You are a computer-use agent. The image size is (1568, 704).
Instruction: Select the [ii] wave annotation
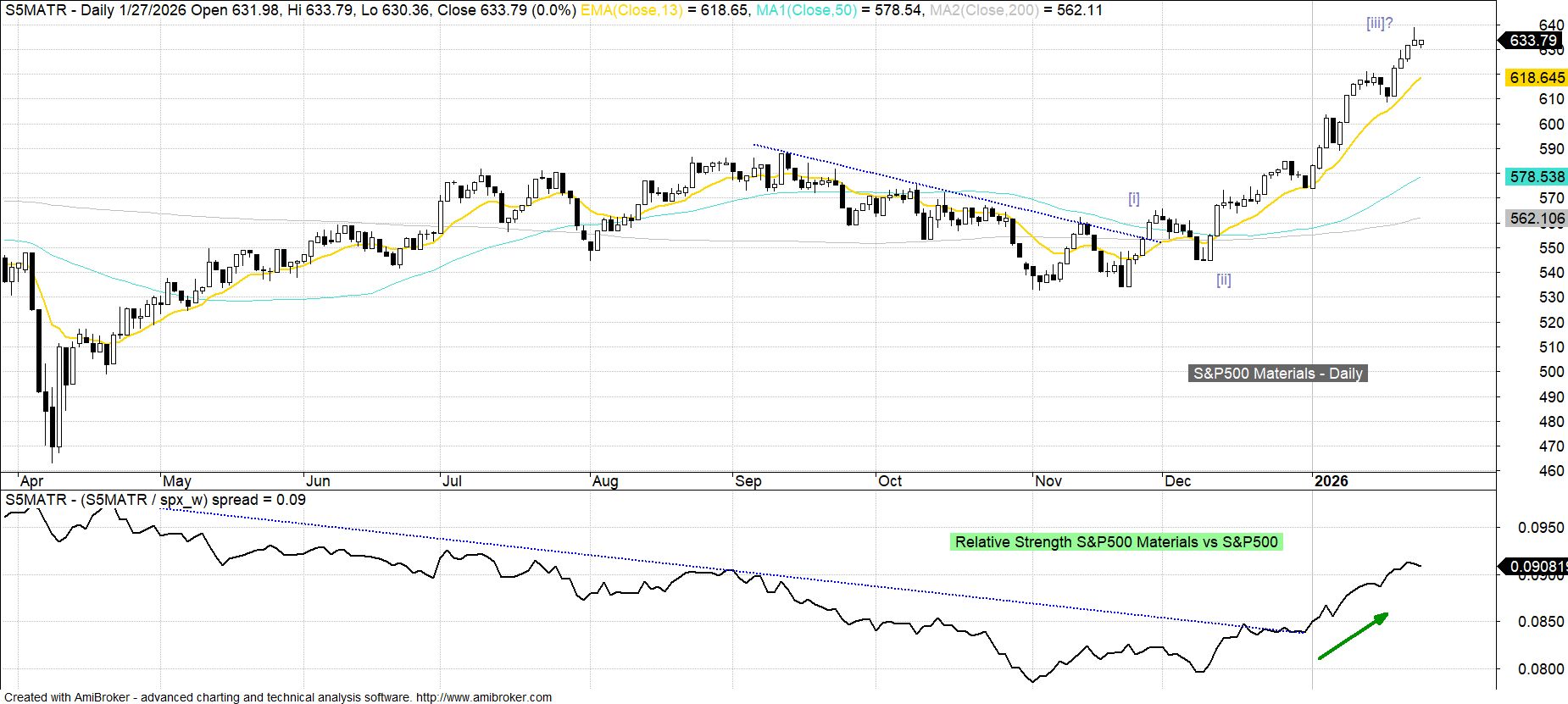[1223, 280]
